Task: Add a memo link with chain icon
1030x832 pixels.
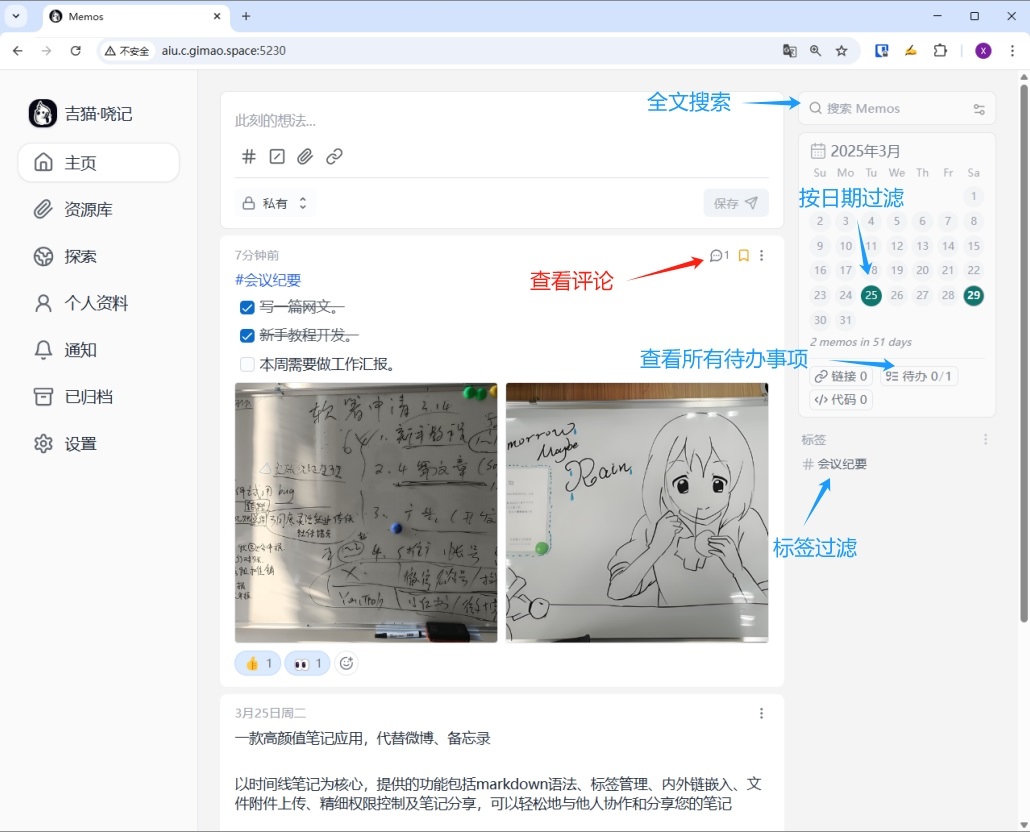Action: click(x=334, y=156)
